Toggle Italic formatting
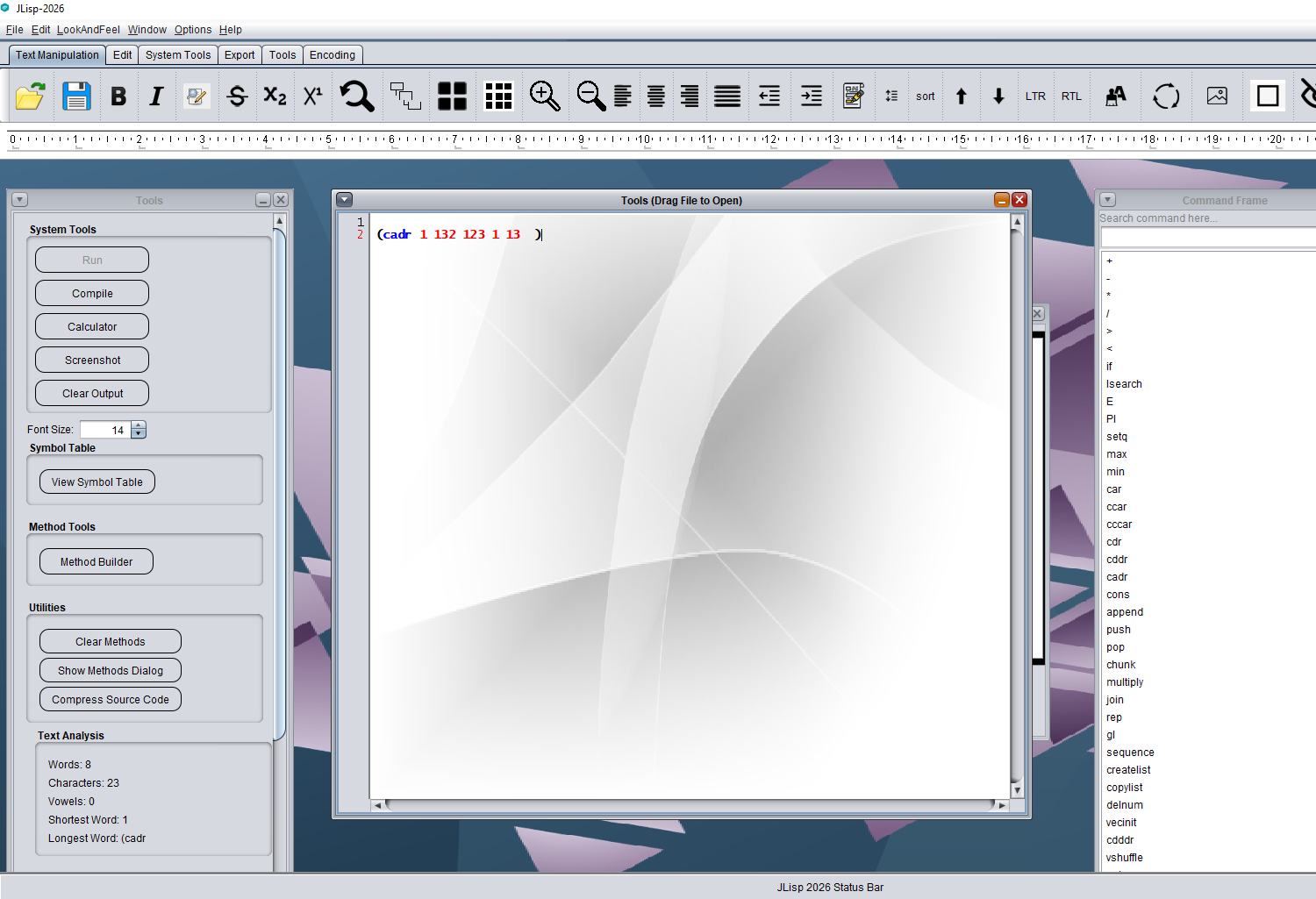 [156, 96]
